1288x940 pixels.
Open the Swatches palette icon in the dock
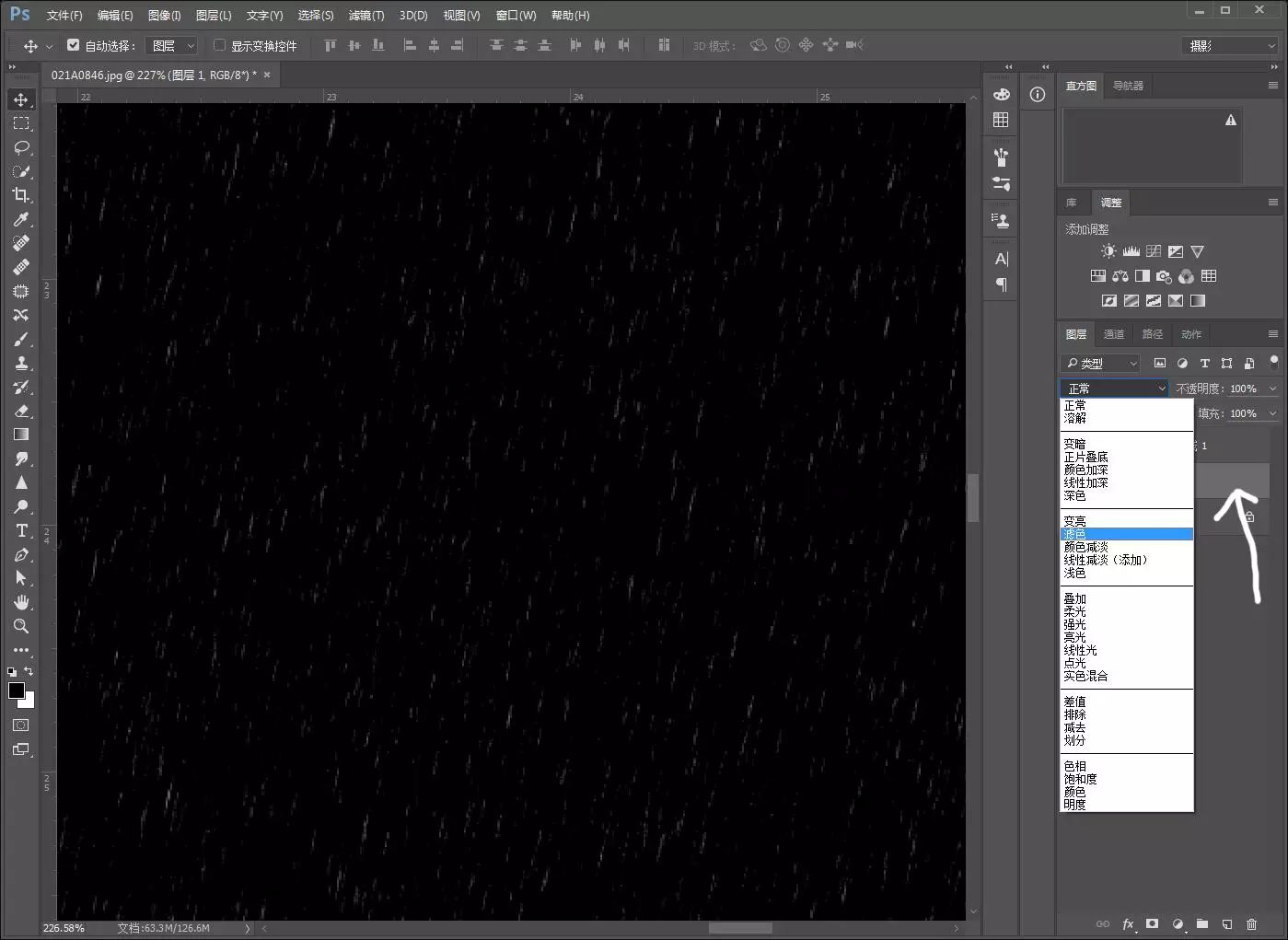click(1001, 120)
